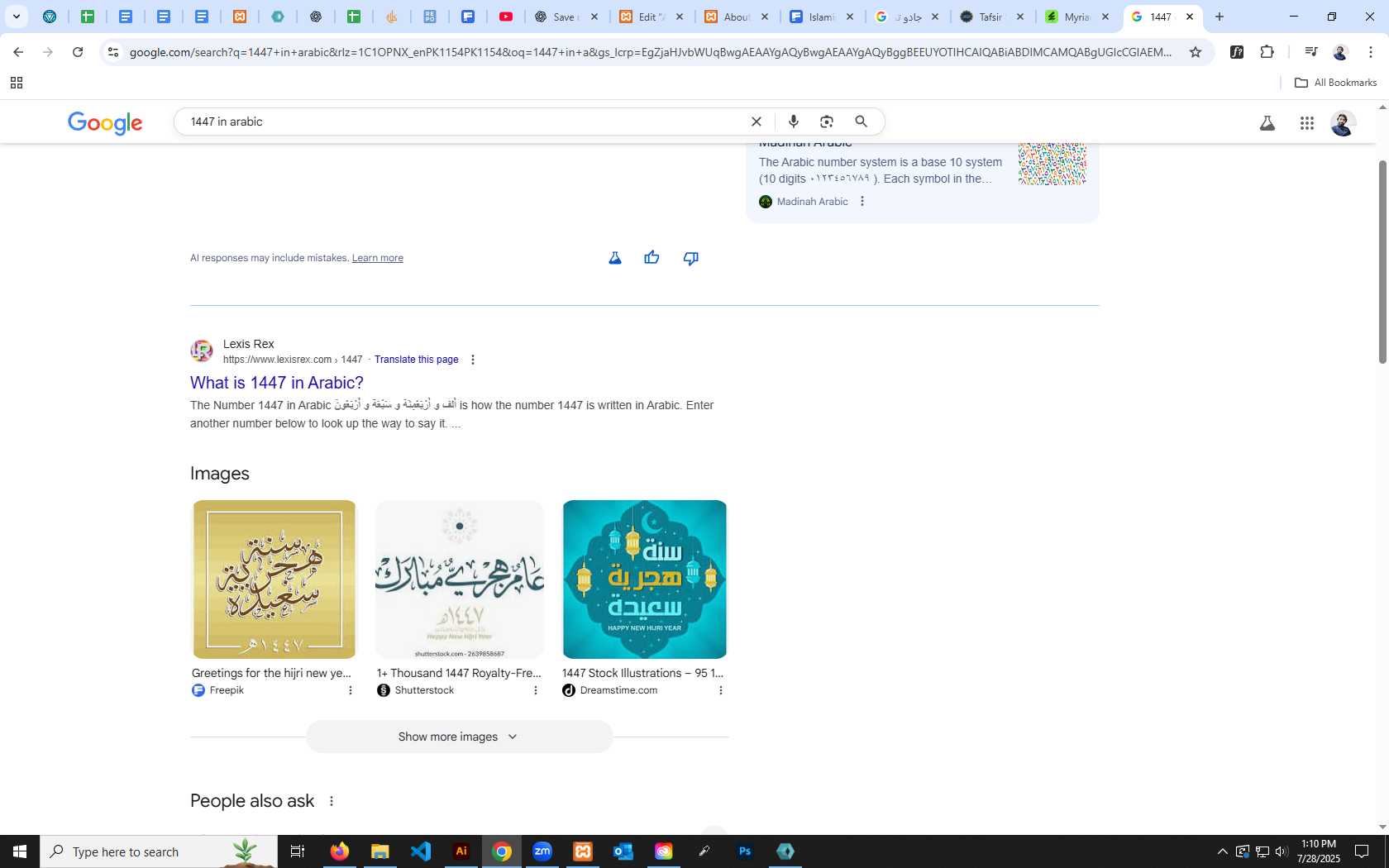1389x868 pixels.
Task: Bookmark this page with the star icon
Action: 1196,52
